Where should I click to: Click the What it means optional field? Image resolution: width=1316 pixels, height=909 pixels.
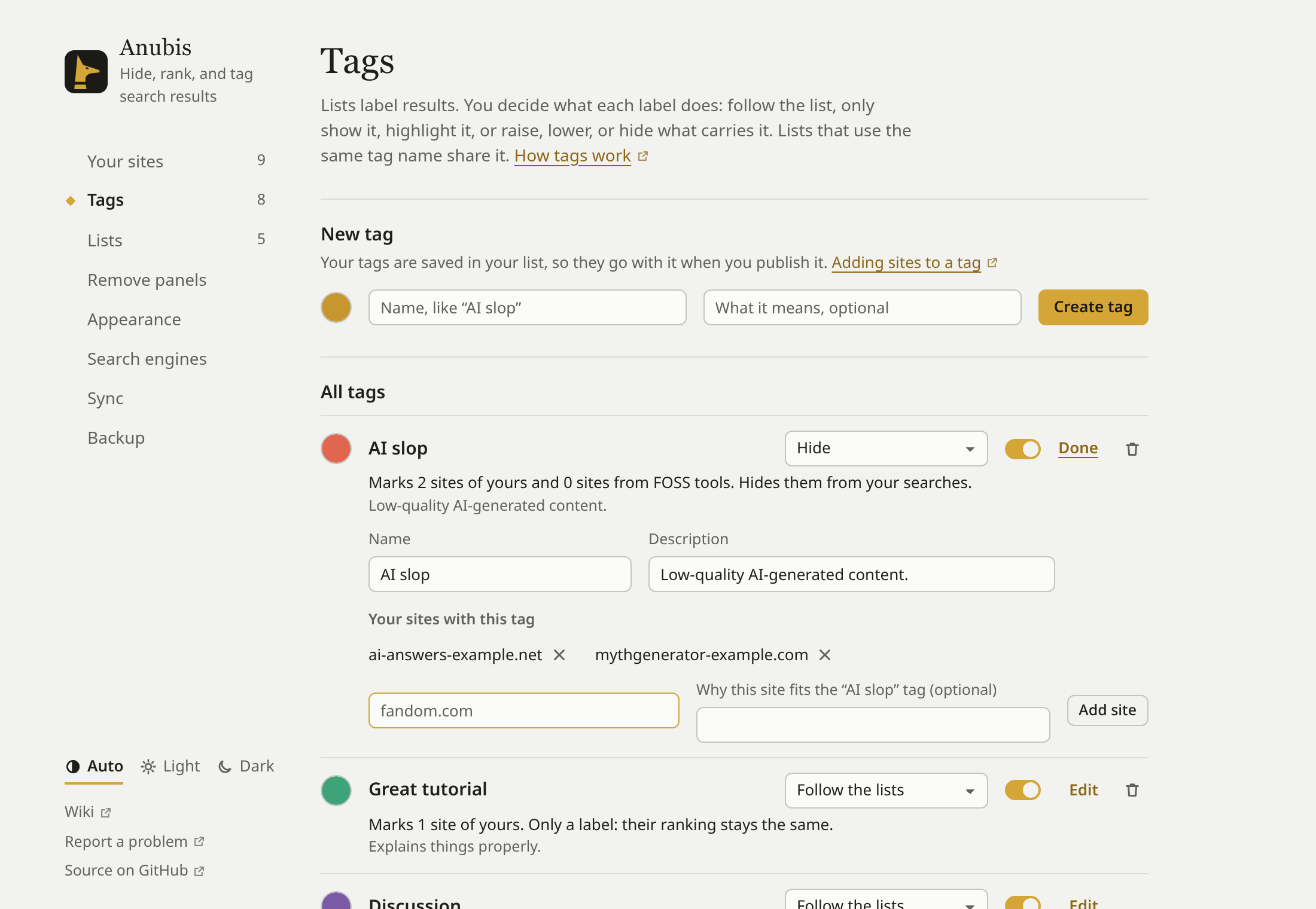tap(862, 307)
